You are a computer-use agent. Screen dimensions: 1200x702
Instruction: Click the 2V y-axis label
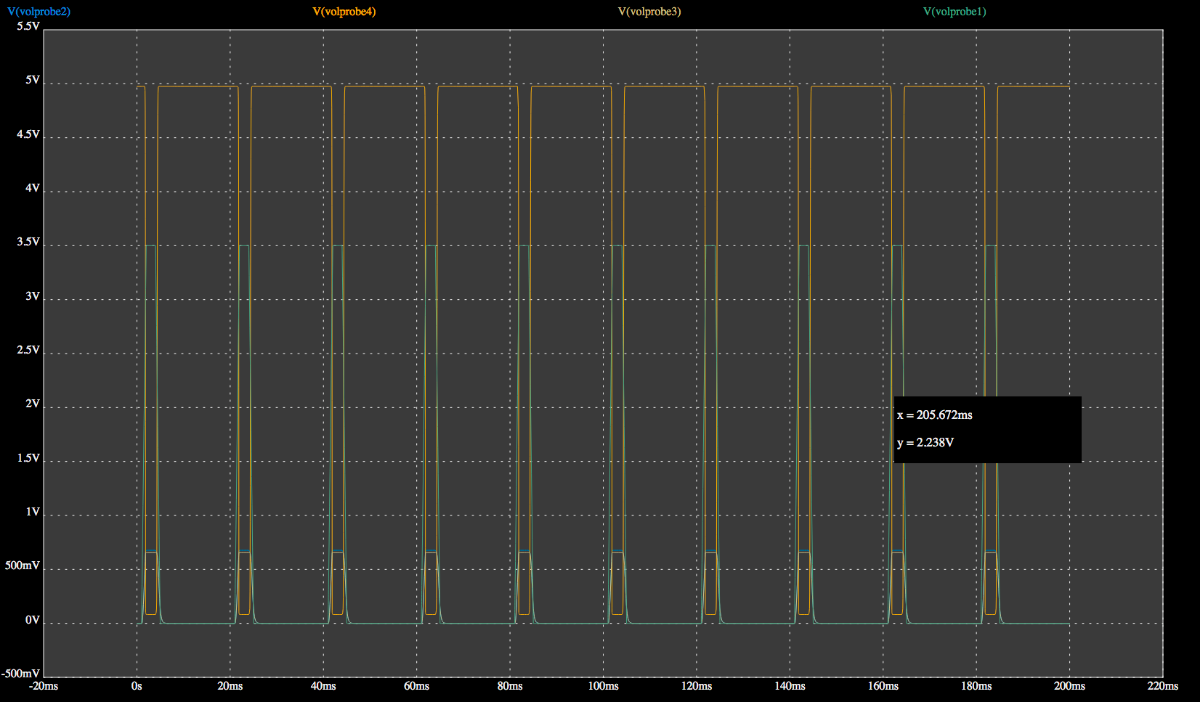tap(31, 404)
